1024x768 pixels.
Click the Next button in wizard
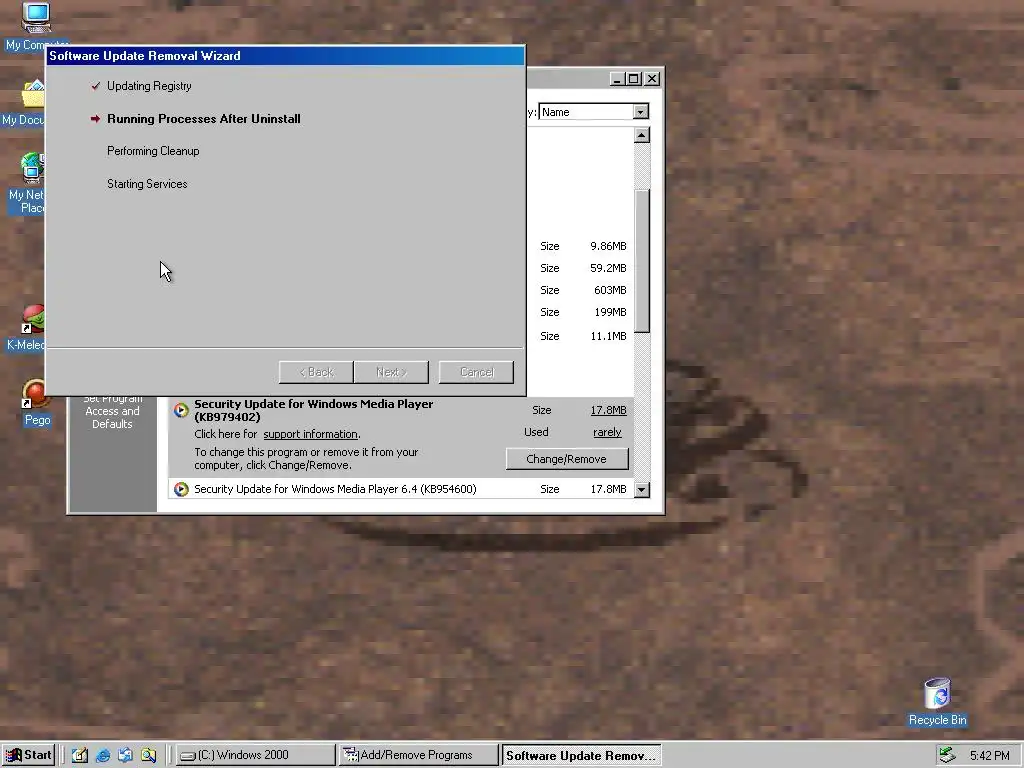(x=391, y=372)
